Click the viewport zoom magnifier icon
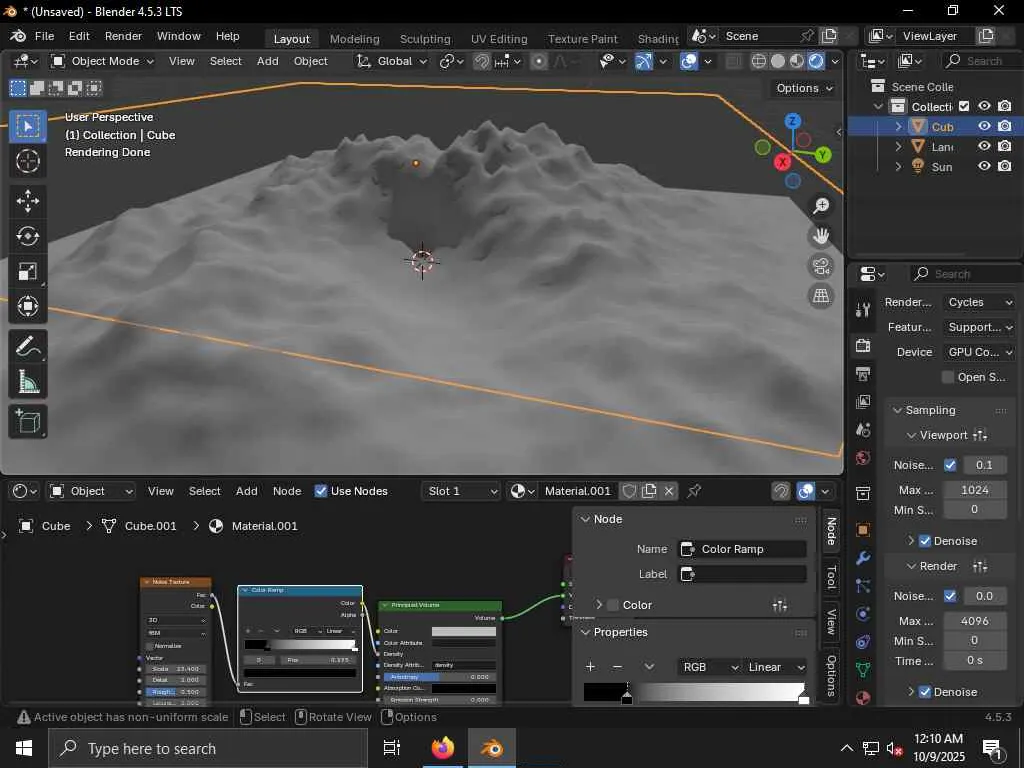This screenshot has height=768, width=1024. coord(821,206)
